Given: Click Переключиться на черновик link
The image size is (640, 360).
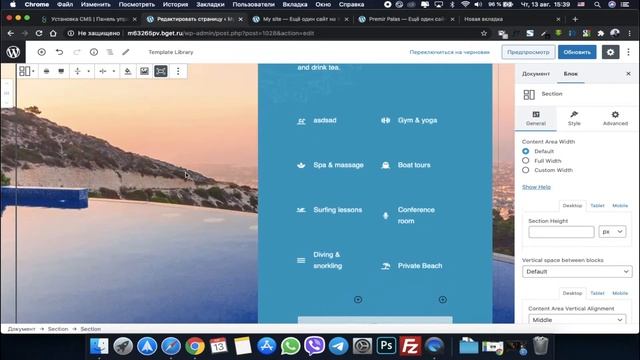Looking at the screenshot, I should [x=449, y=52].
